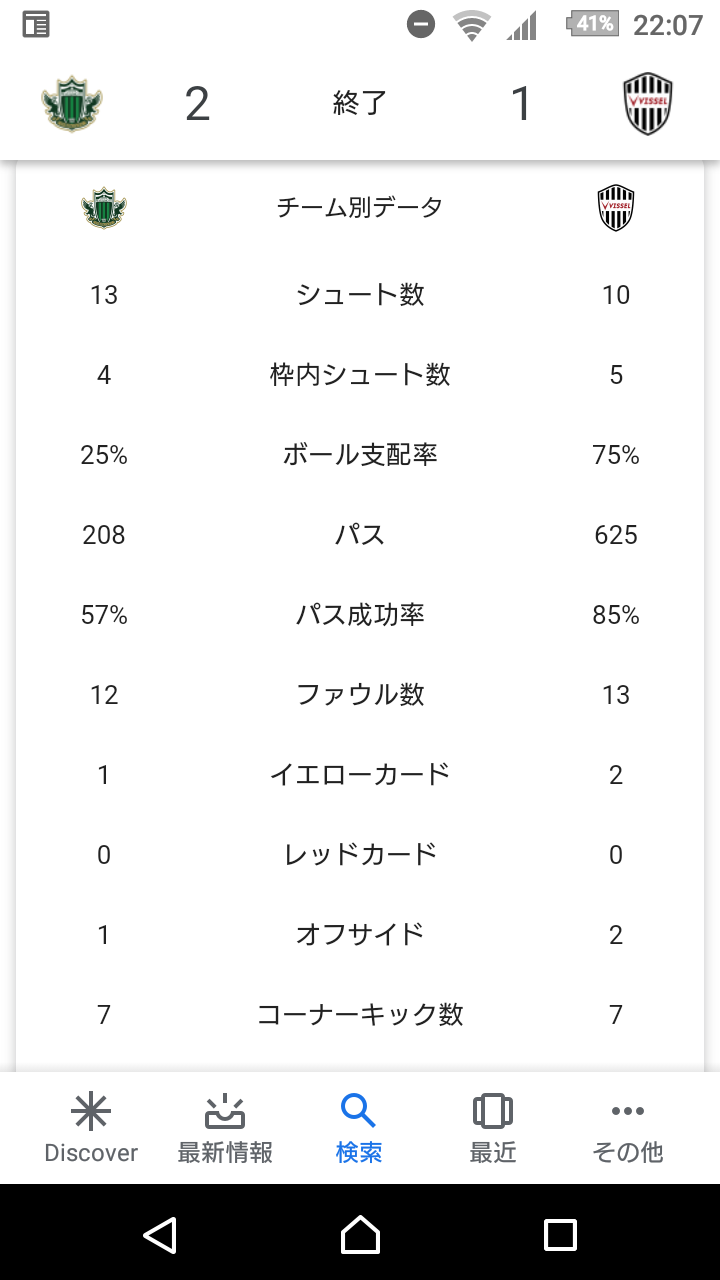Tap the small Vissel crest in stats table
Image resolution: width=720 pixels, height=1280 pixels.
[x=616, y=208]
